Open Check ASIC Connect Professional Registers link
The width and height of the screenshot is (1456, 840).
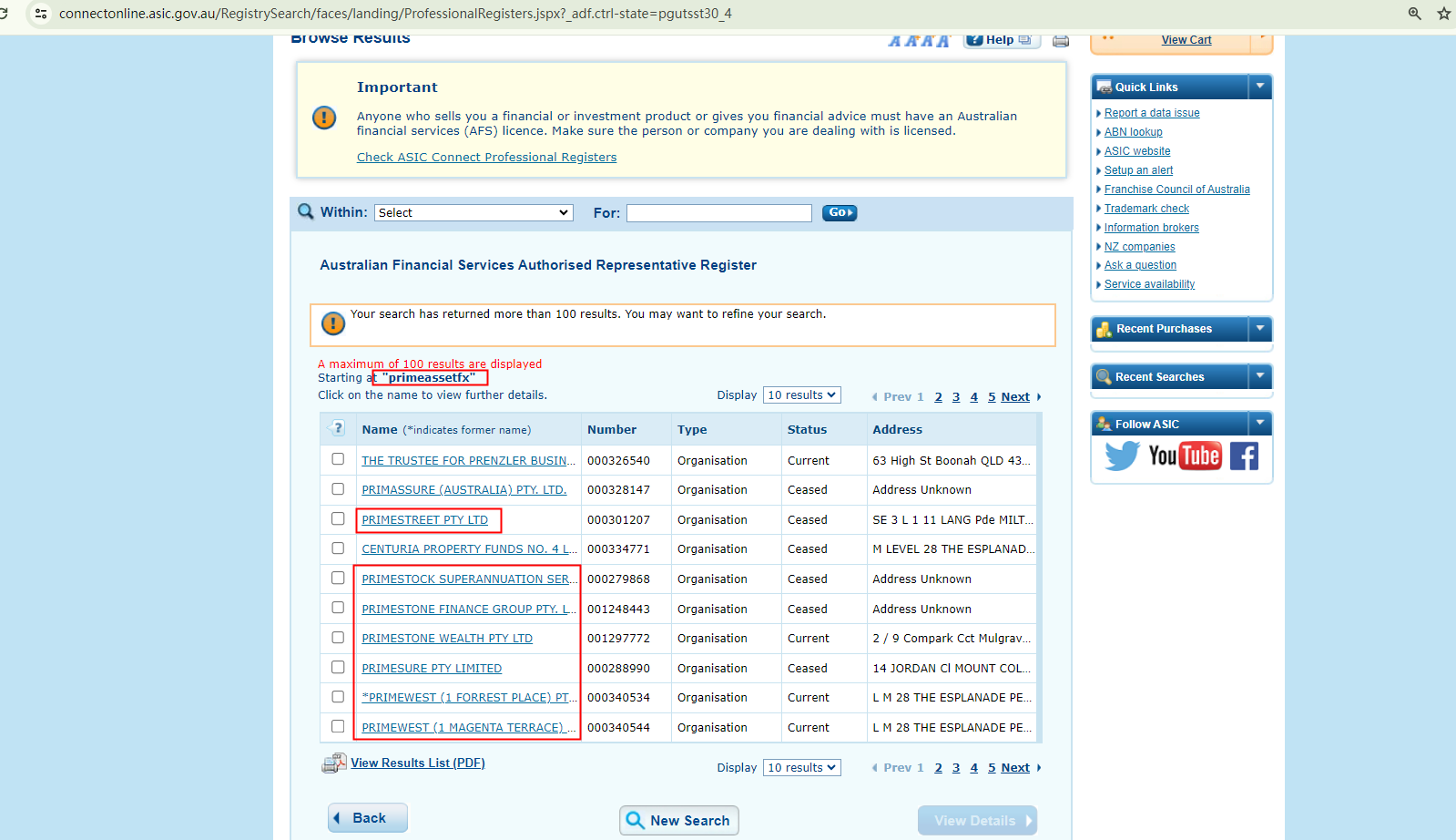tap(486, 158)
